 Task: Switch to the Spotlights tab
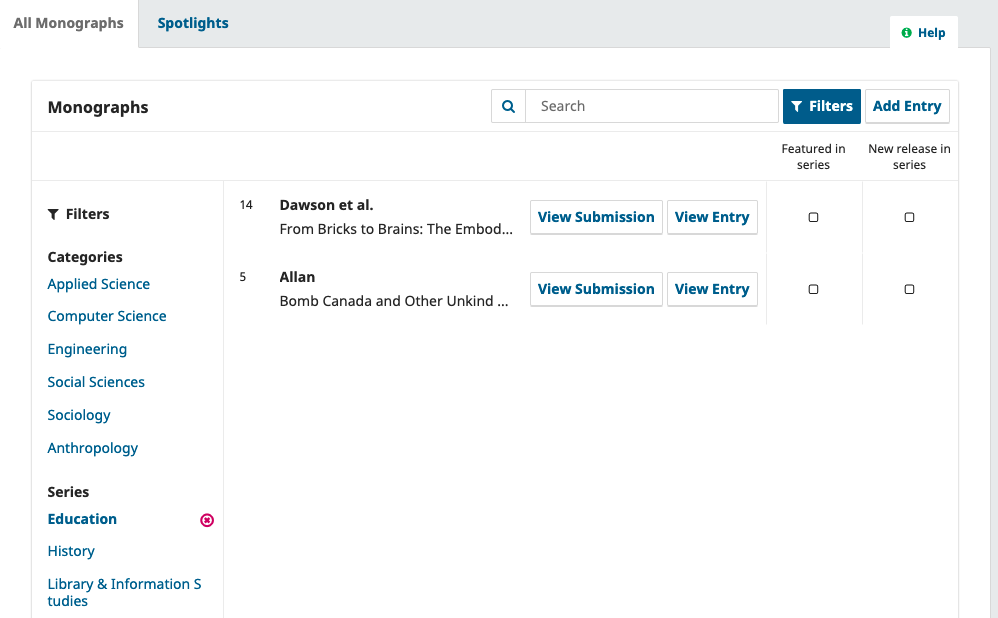pos(193,23)
